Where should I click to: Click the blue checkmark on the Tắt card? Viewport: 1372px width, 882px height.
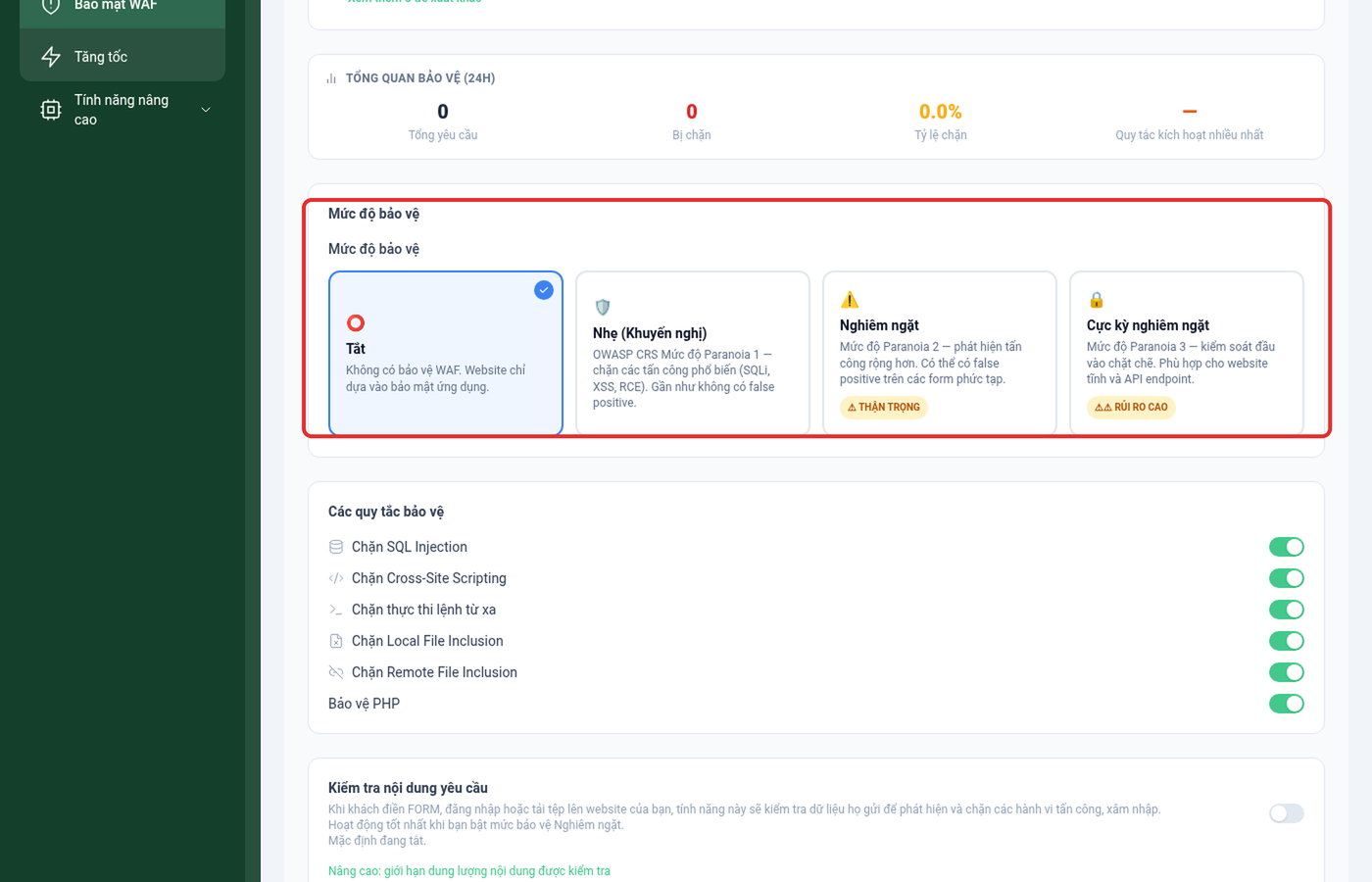tap(544, 290)
